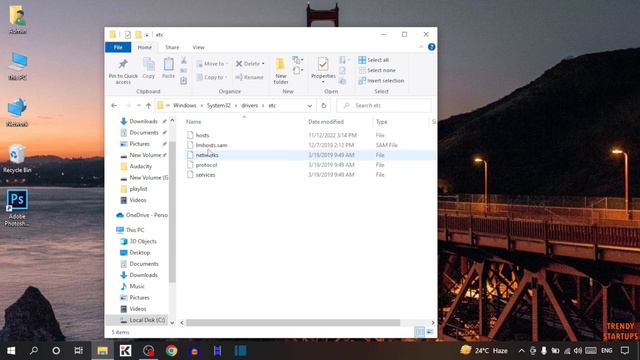Open Task View on taskbar
This screenshot has height=360, width=640.
[78, 351]
